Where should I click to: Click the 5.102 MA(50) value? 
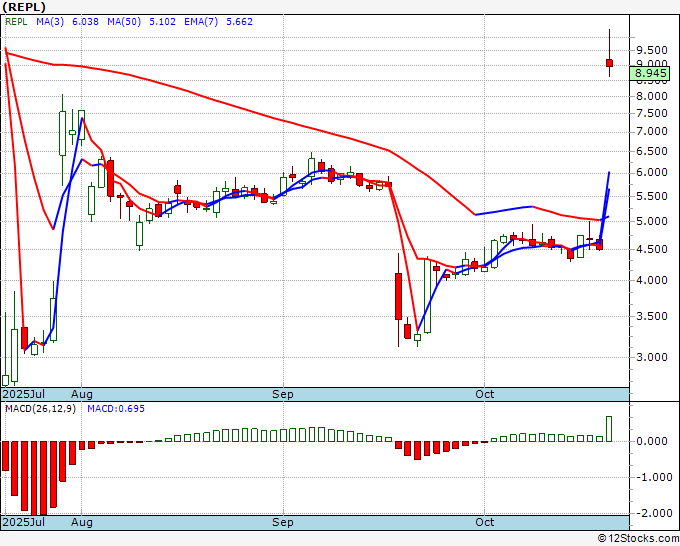coord(162,22)
